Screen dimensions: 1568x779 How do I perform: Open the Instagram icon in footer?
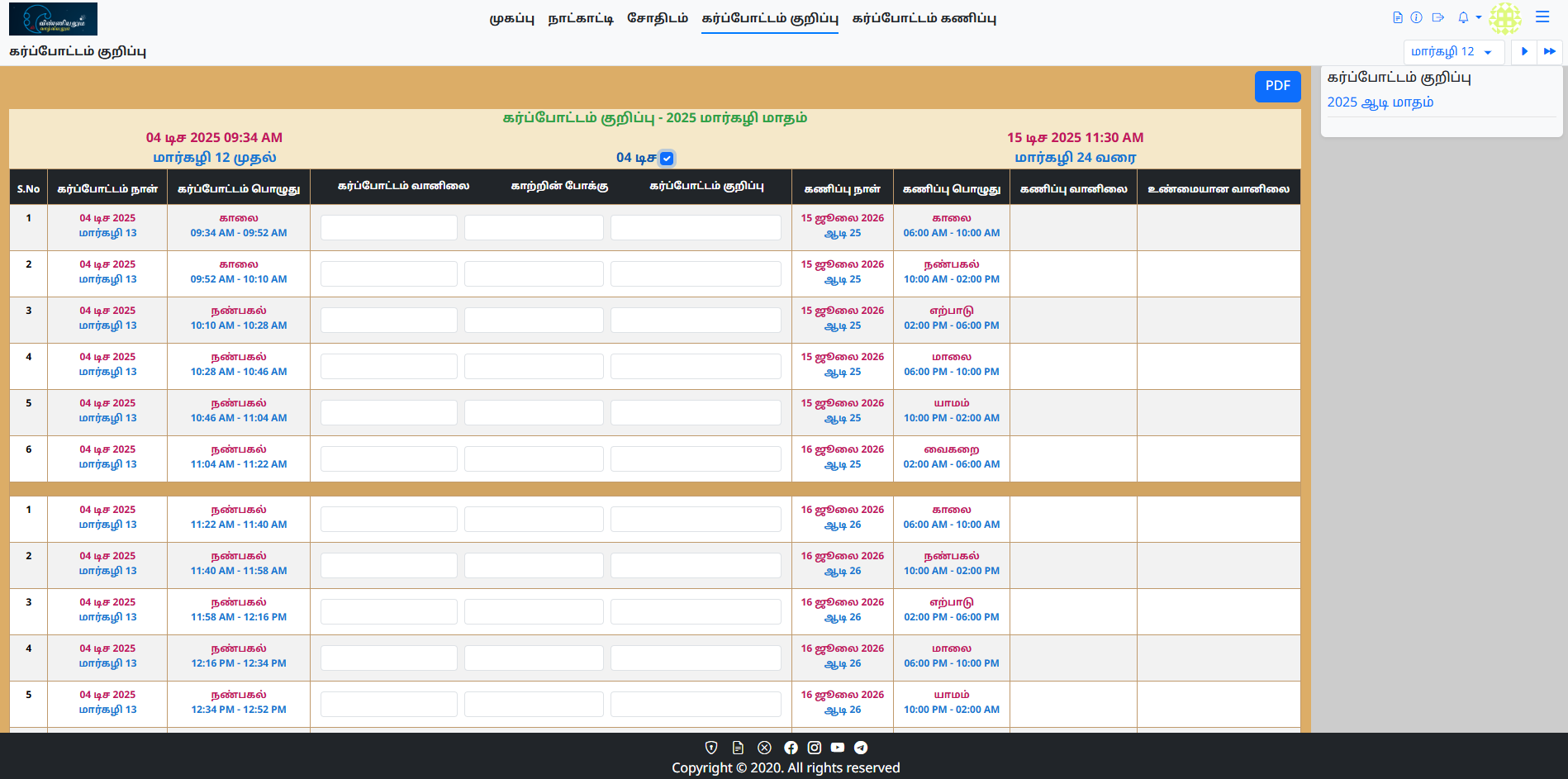tap(815, 748)
